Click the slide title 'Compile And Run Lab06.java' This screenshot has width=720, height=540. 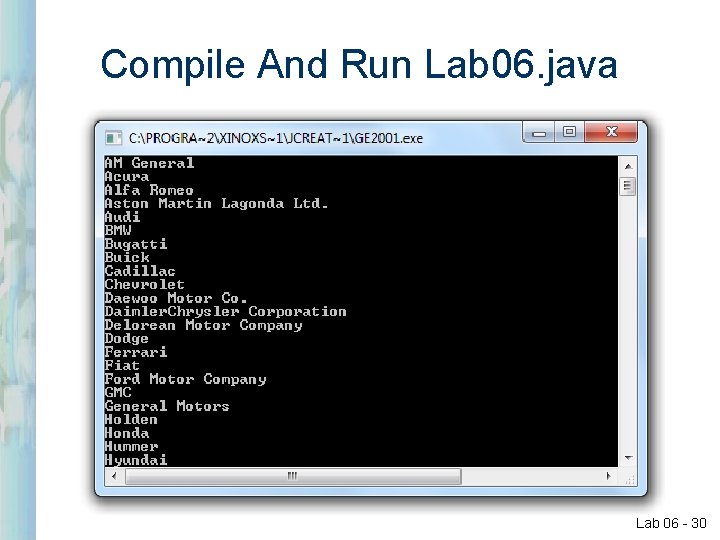[359, 65]
